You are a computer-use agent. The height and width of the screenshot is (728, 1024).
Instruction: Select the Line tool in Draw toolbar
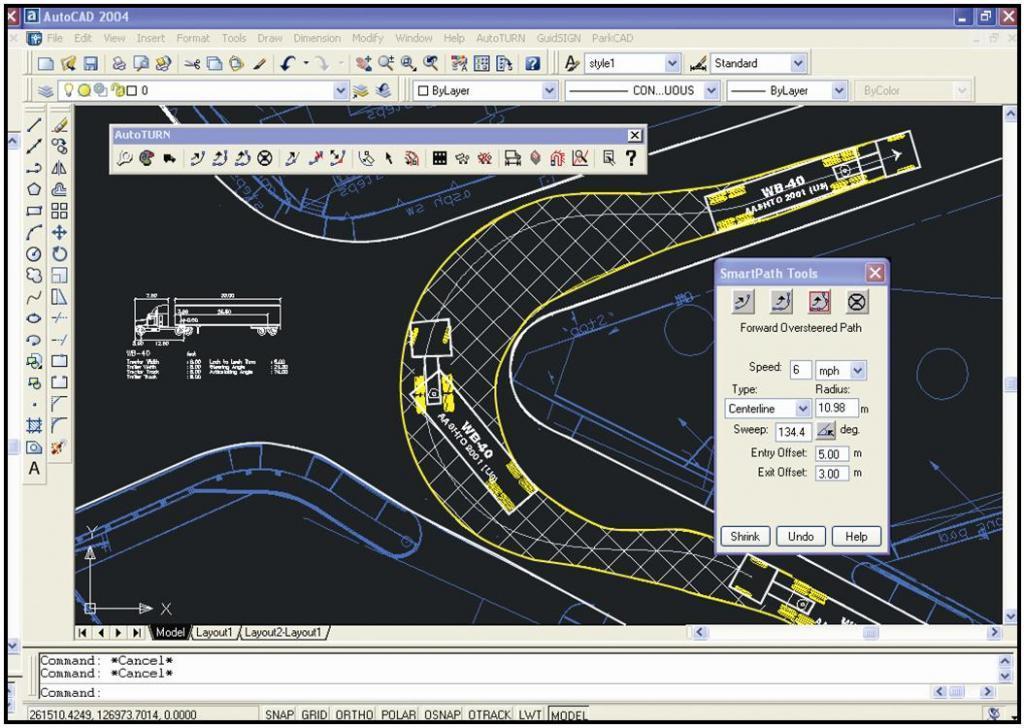pos(35,125)
